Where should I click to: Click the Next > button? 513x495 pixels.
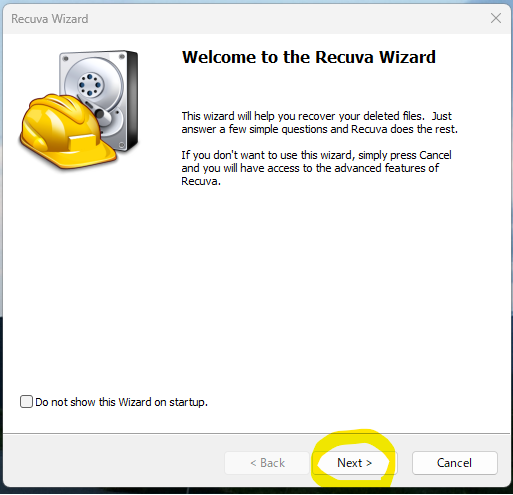(355, 463)
